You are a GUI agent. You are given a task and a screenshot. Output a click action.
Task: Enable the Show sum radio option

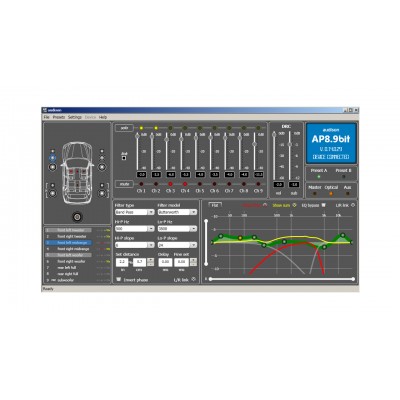pyautogui.click(x=294, y=205)
